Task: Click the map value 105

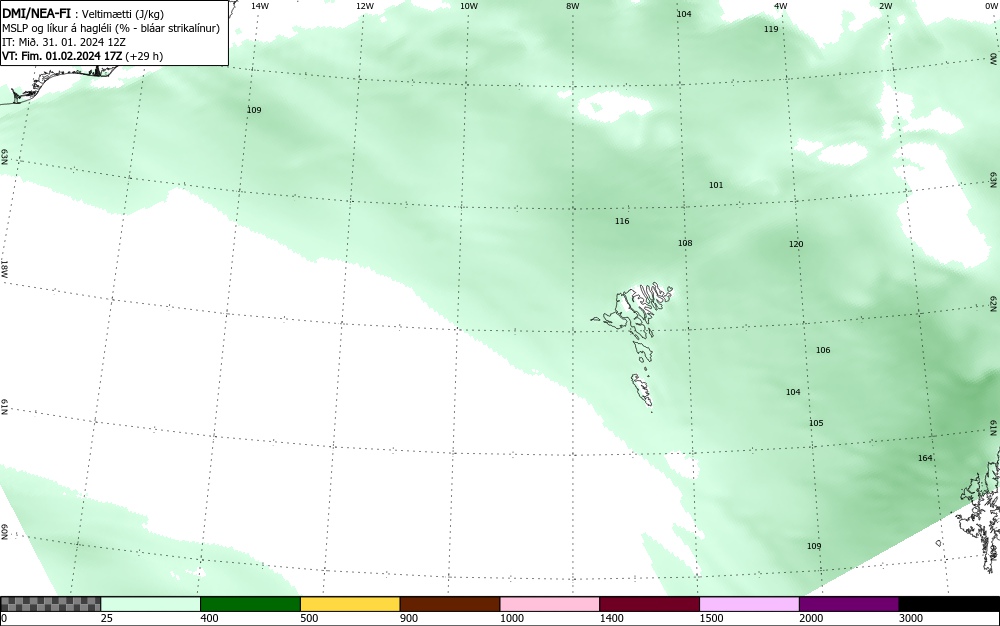Action: point(816,423)
